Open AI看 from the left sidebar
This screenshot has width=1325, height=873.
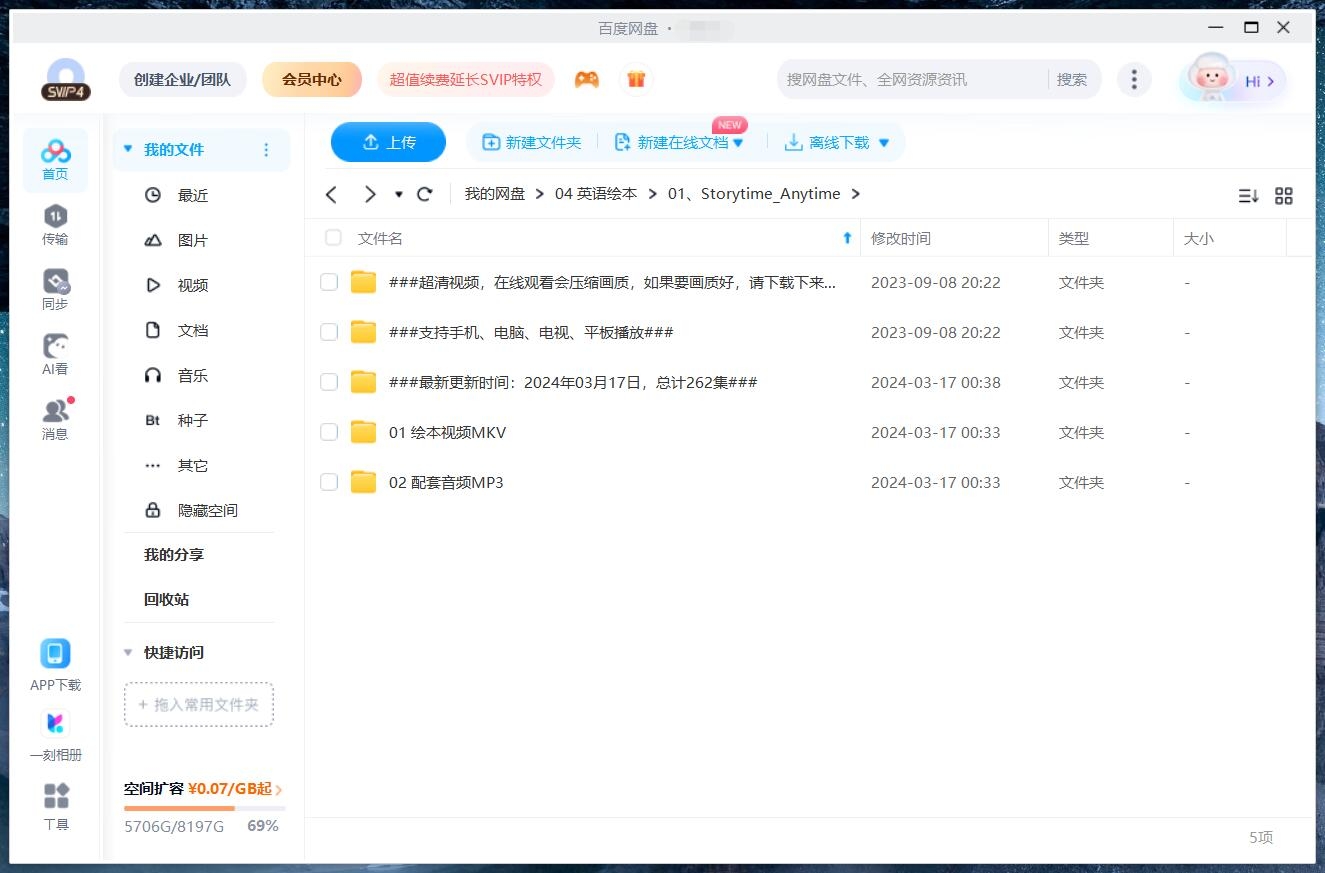(x=54, y=350)
